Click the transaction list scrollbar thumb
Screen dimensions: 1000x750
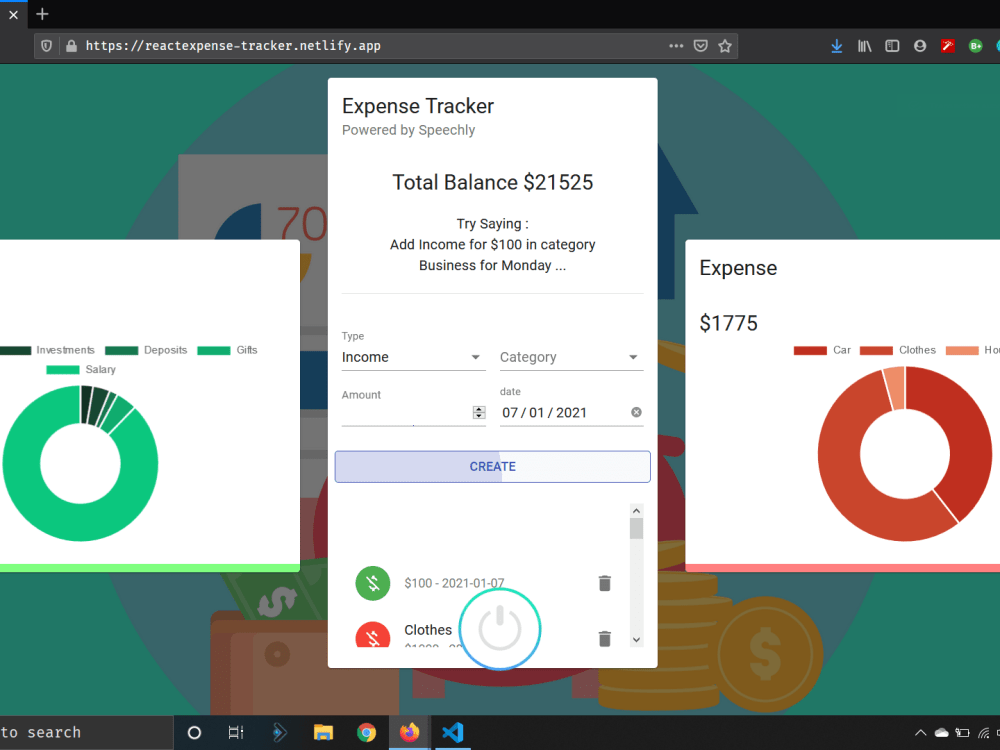point(636,529)
